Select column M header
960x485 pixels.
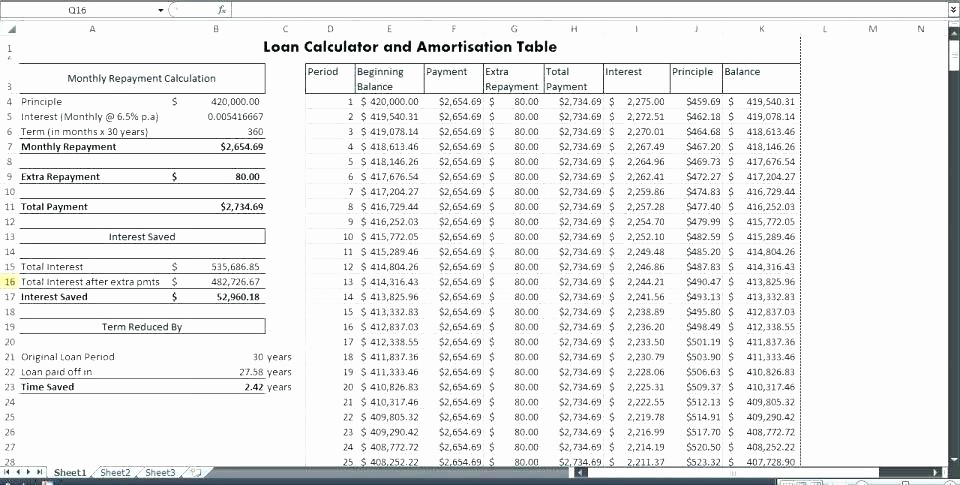(872, 29)
